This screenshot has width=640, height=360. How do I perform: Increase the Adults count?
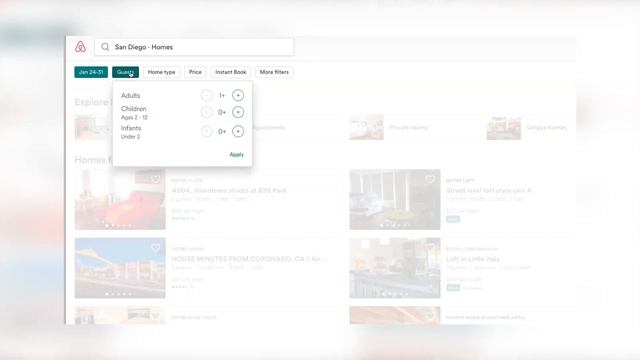(238, 96)
